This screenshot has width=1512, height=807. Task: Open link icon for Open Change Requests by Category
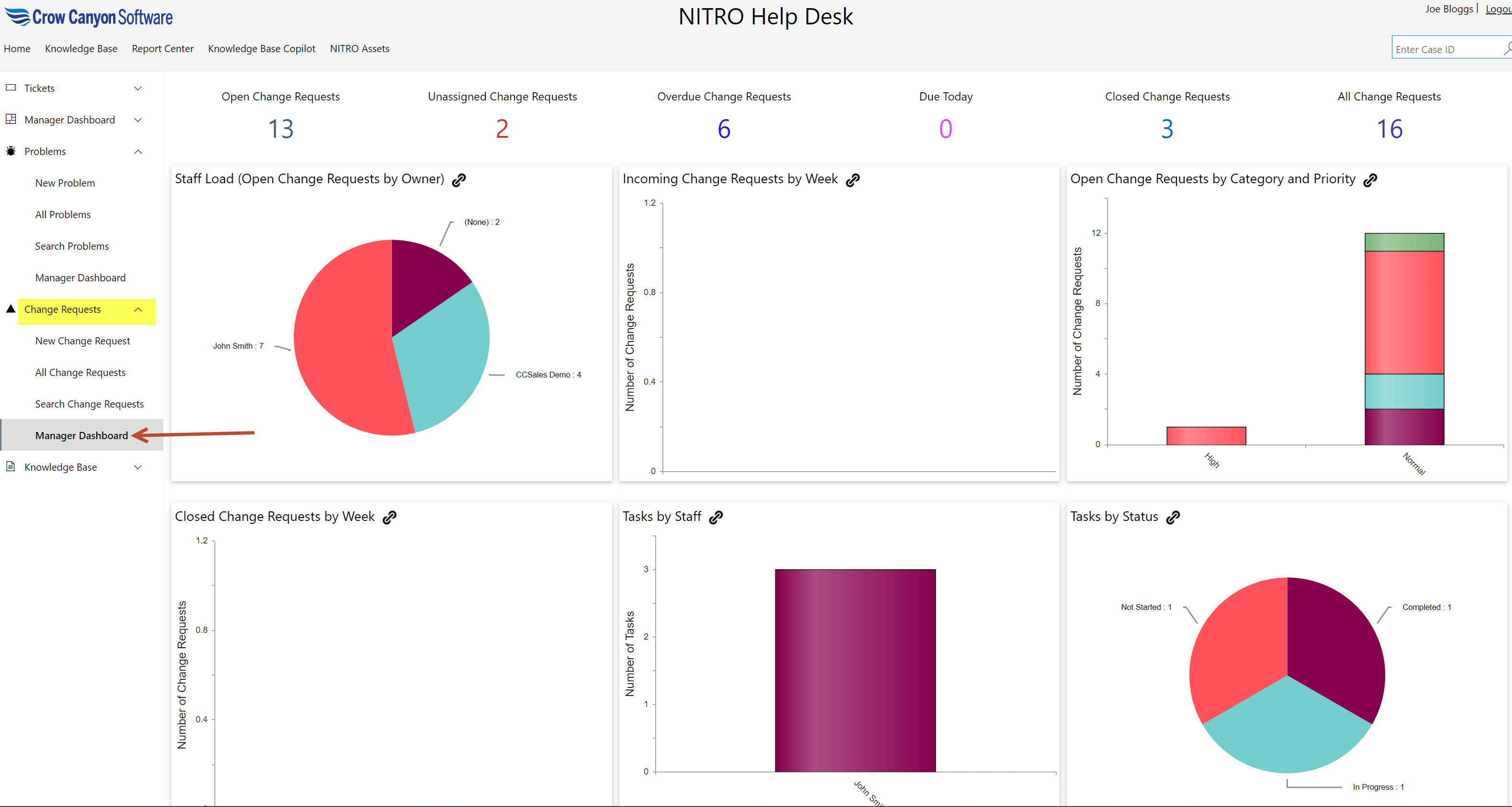1370,180
